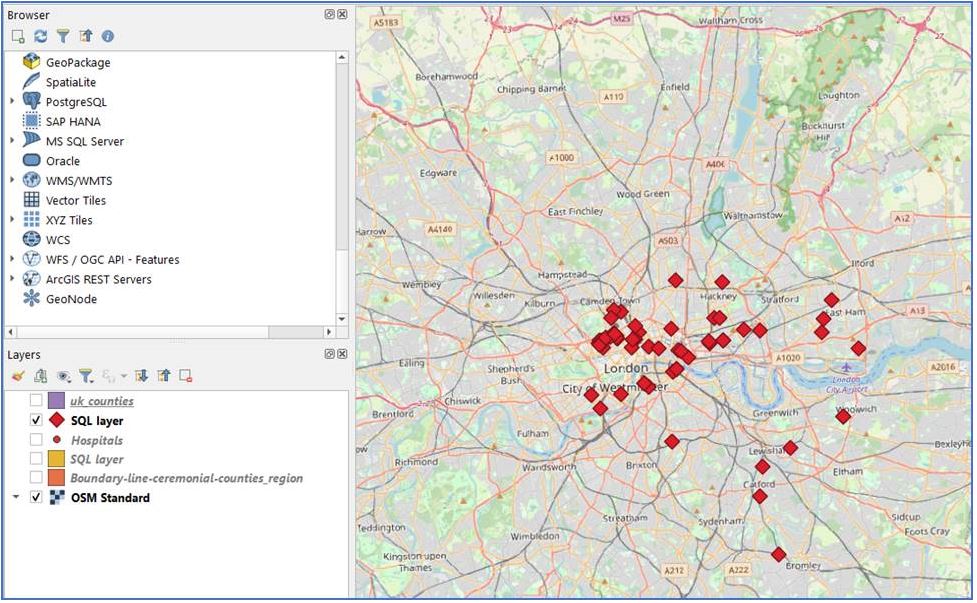Select the OSM Standard layer name

(110, 498)
